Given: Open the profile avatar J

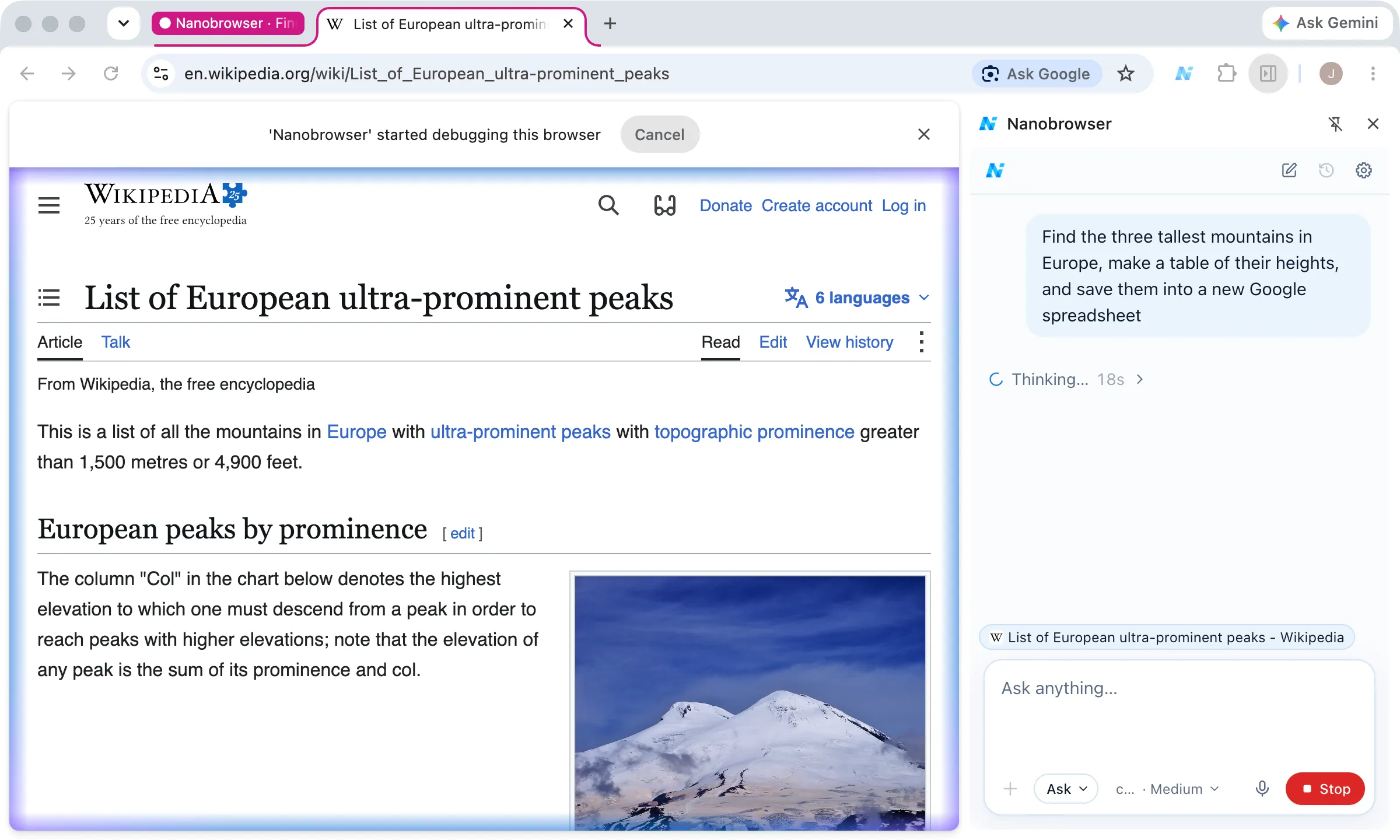Looking at the screenshot, I should coord(1331,73).
